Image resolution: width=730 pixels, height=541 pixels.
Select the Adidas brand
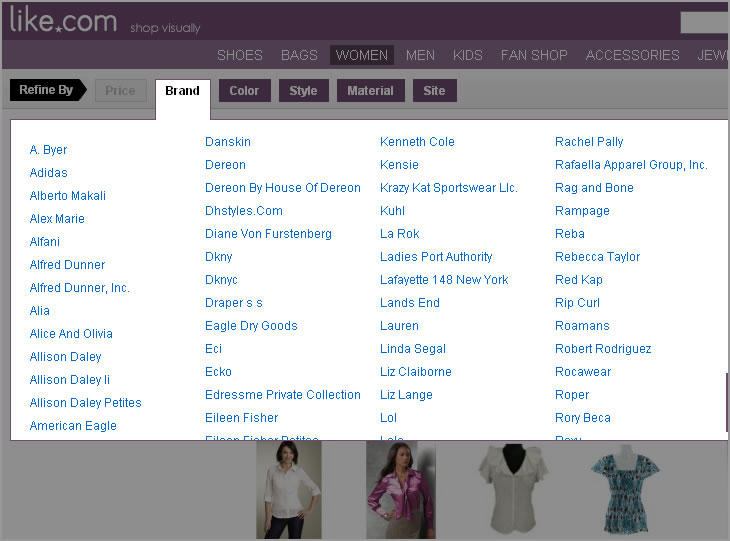coord(48,173)
